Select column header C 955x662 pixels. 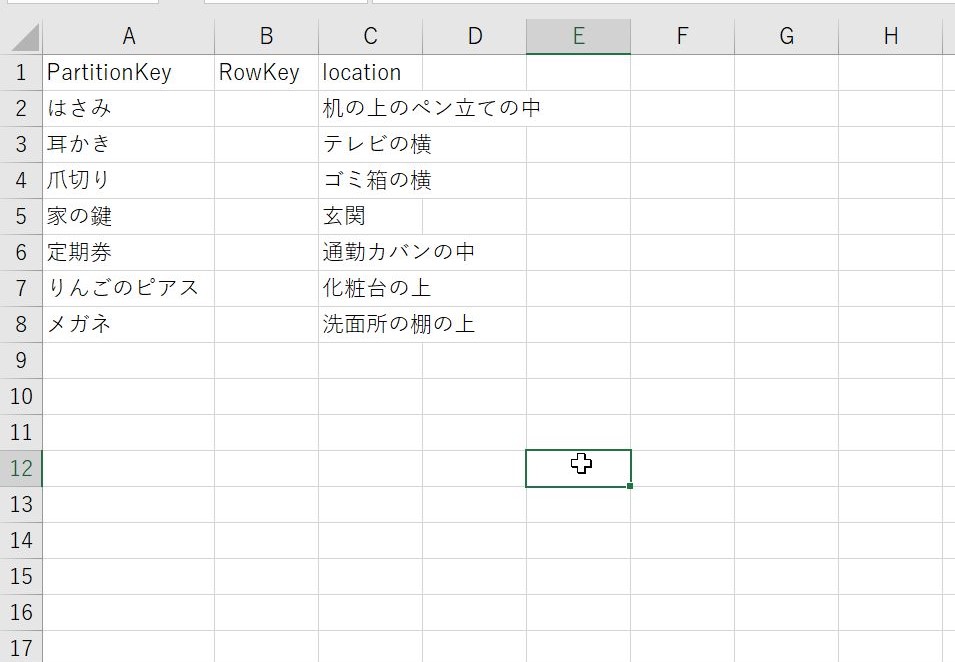pyautogui.click(x=369, y=36)
